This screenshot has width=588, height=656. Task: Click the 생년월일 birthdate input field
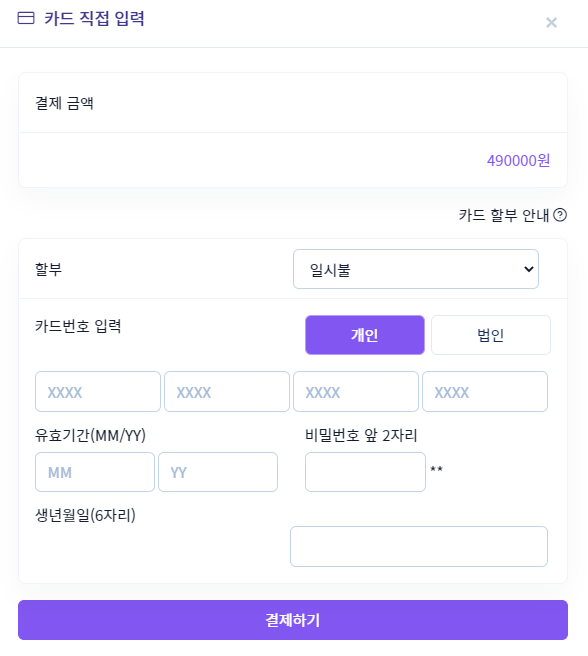(419, 546)
